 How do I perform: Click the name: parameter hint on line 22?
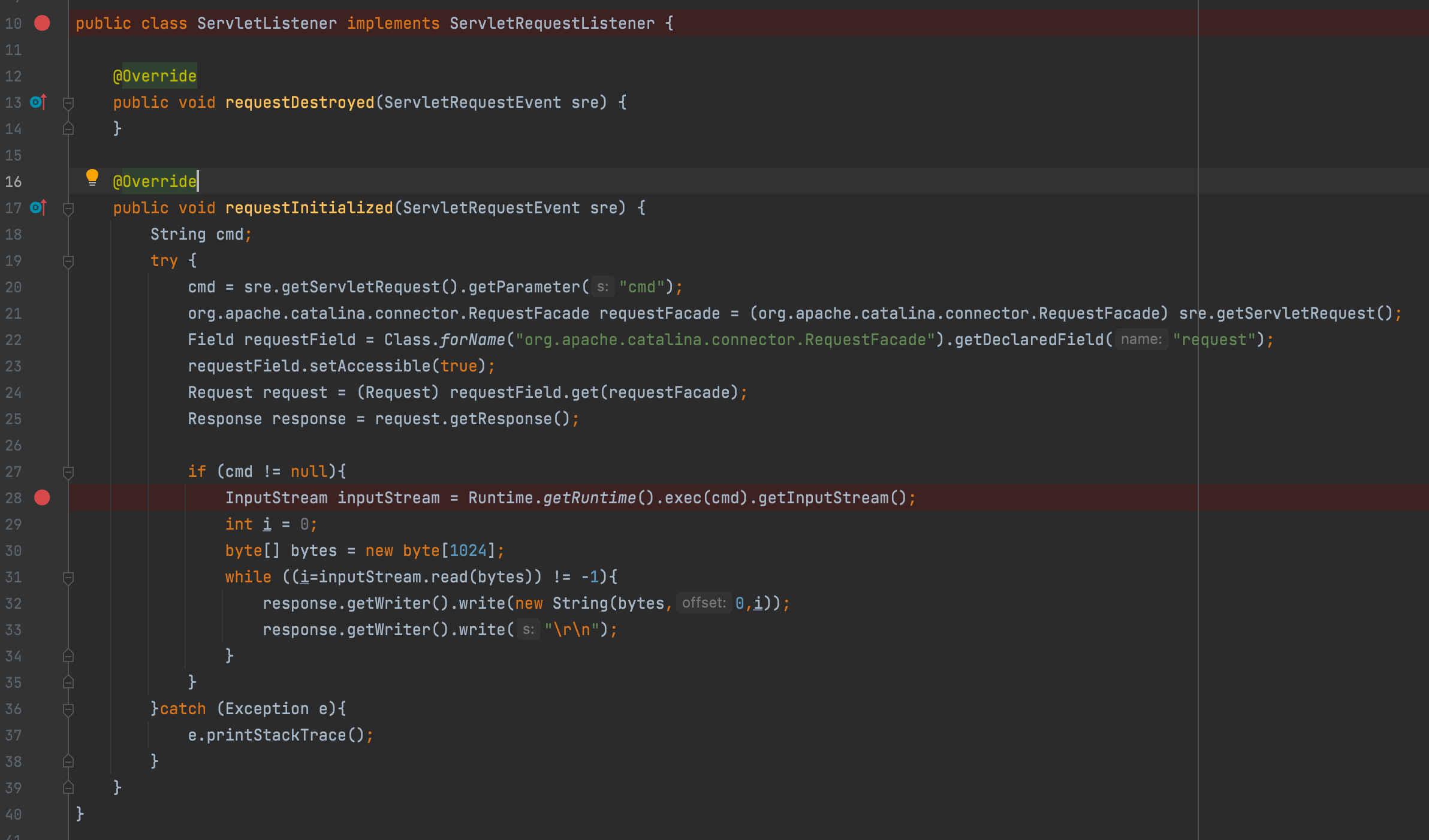(x=1141, y=340)
